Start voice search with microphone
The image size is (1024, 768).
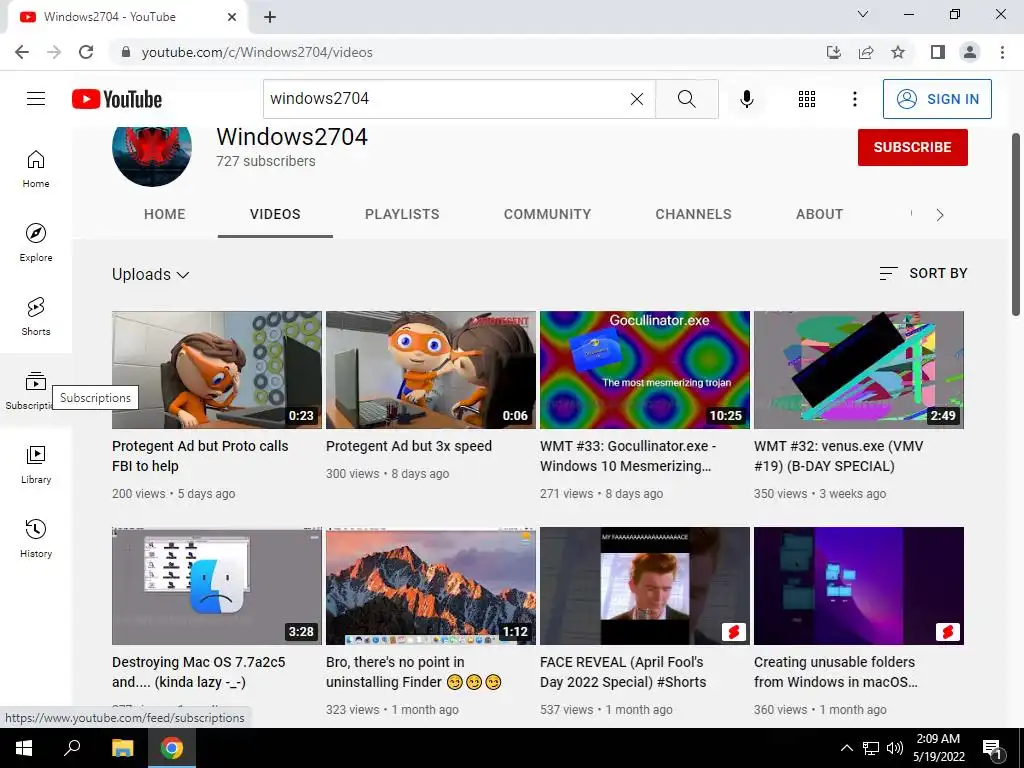(746, 99)
